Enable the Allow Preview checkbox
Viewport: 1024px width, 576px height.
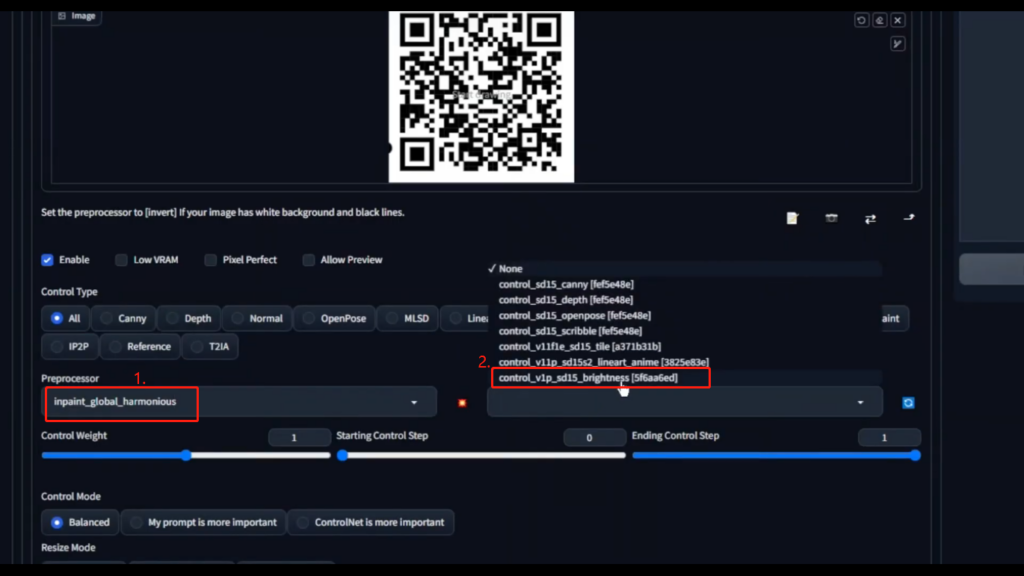point(308,260)
